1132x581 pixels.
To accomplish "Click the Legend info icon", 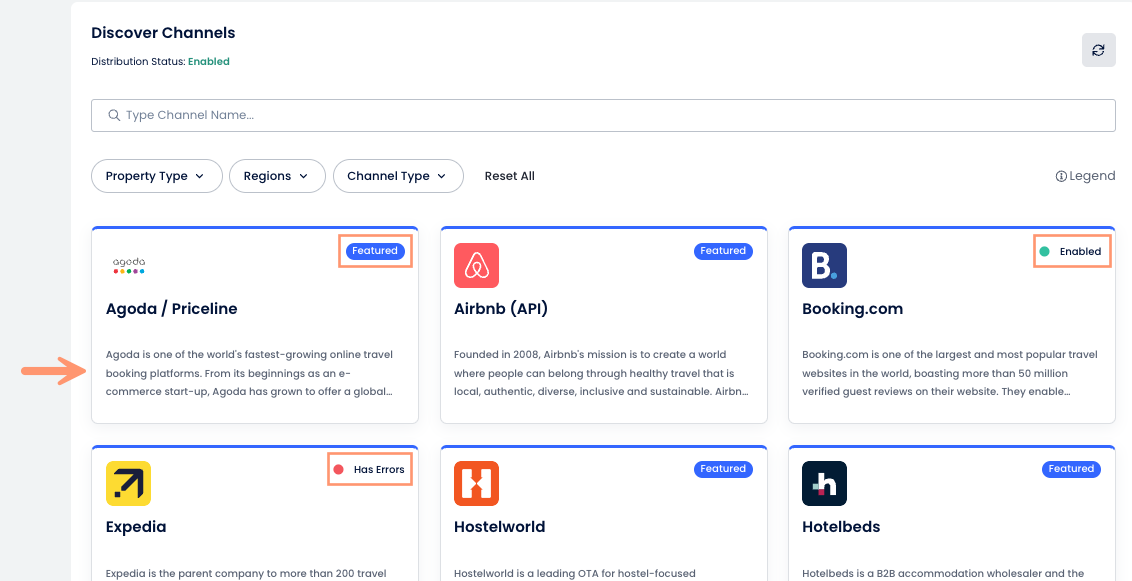I will [1061, 176].
